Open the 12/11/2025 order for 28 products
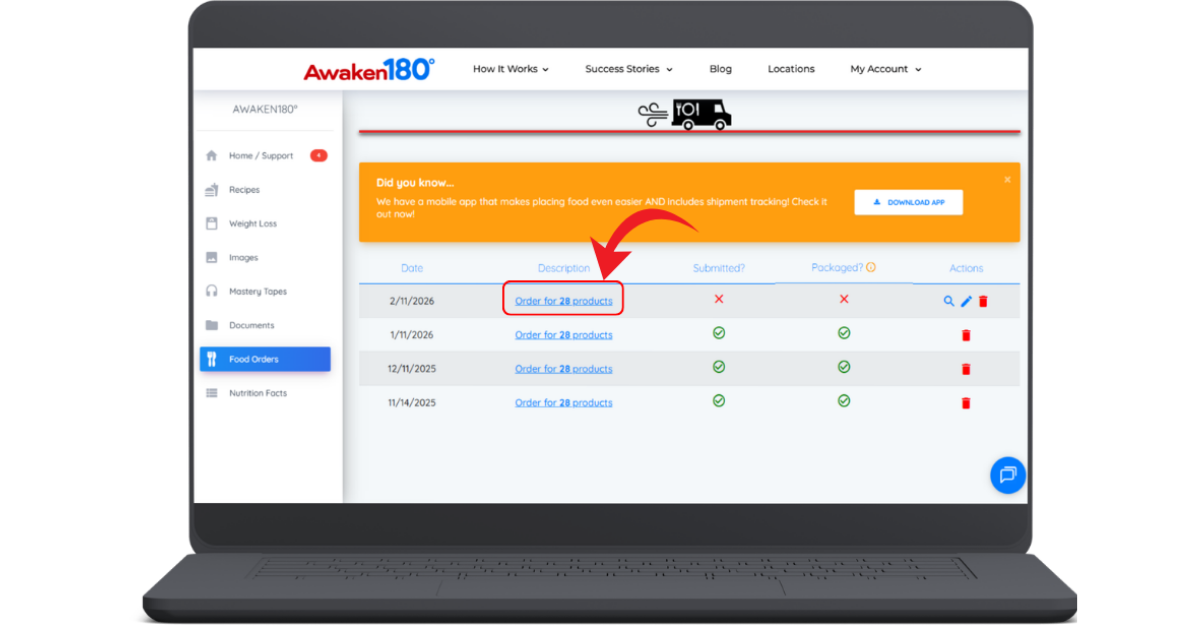1200x628 pixels. pyautogui.click(x=564, y=369)
